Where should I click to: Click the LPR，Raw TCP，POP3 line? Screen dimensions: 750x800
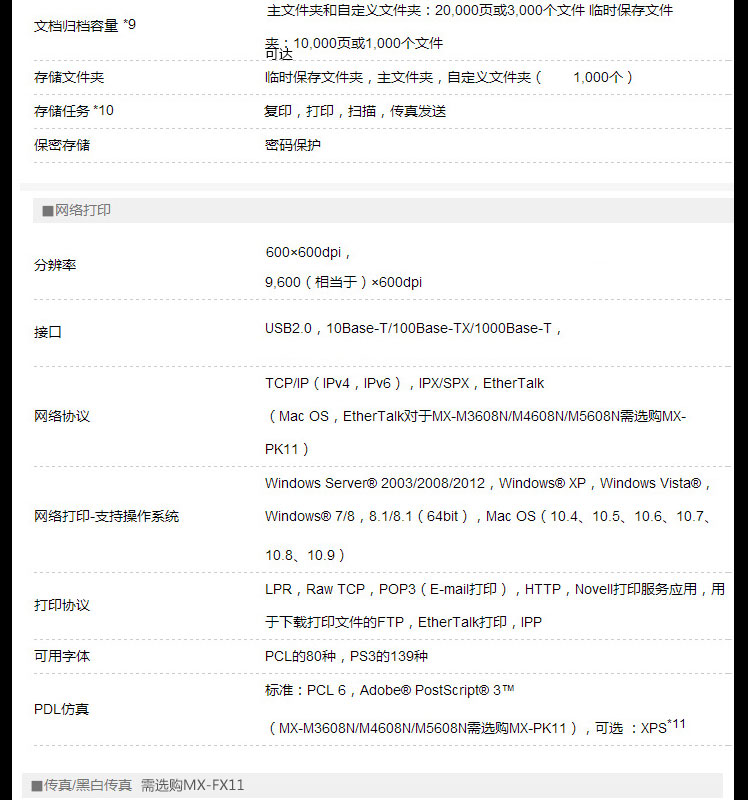point(495,589)
